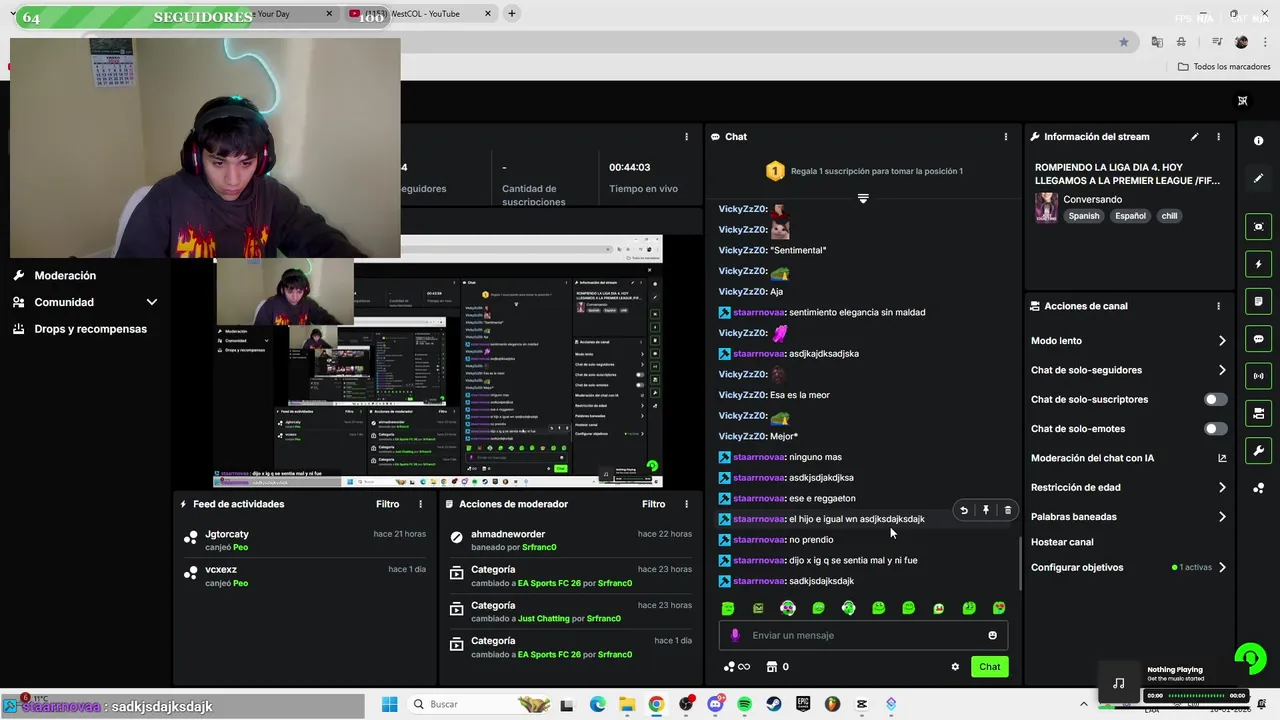Click the stream preview thumbnail
This screenshot has width=1280, height=720.
(x=438, y=361)
